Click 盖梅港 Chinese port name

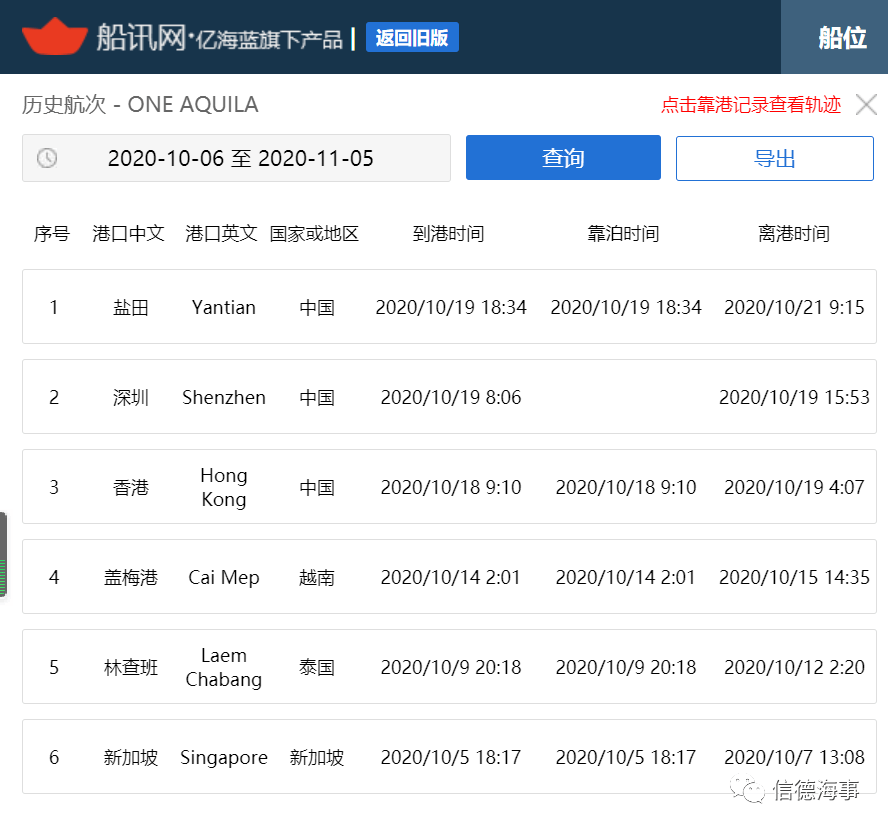point(131,578)
